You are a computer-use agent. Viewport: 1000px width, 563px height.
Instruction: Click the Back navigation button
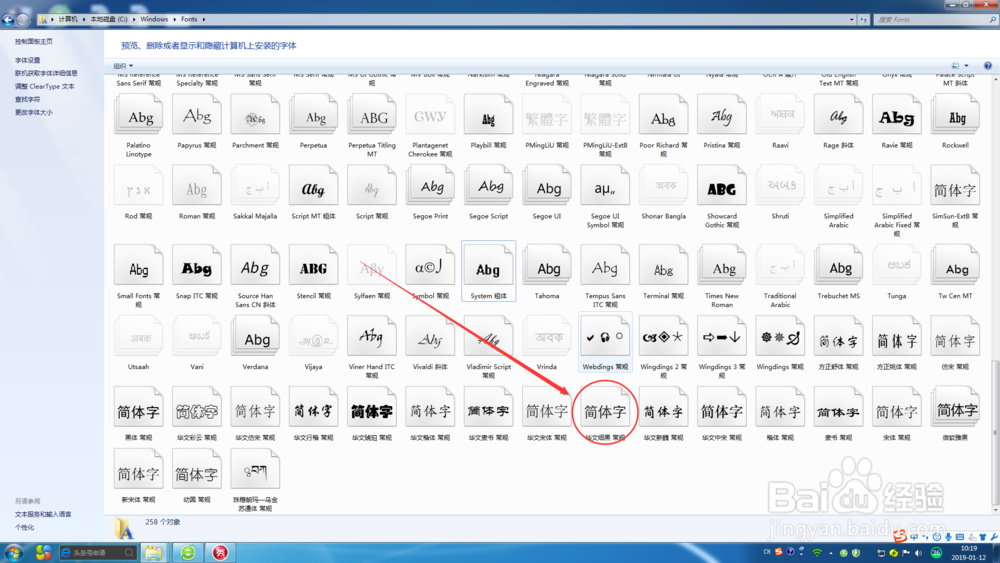[8, 20]
